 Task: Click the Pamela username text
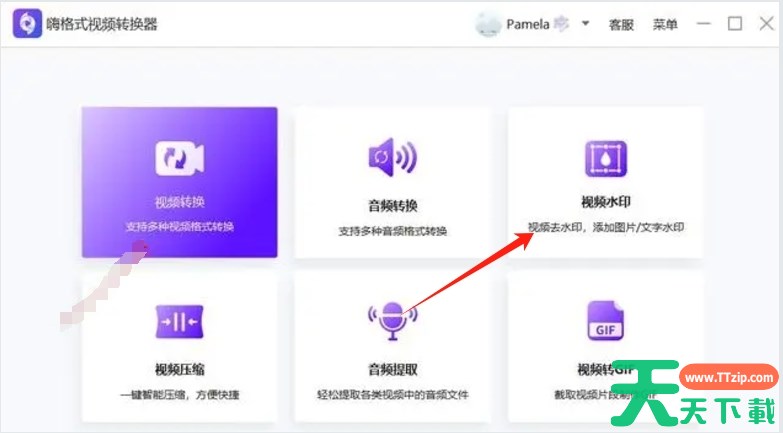tap(528, 24)
